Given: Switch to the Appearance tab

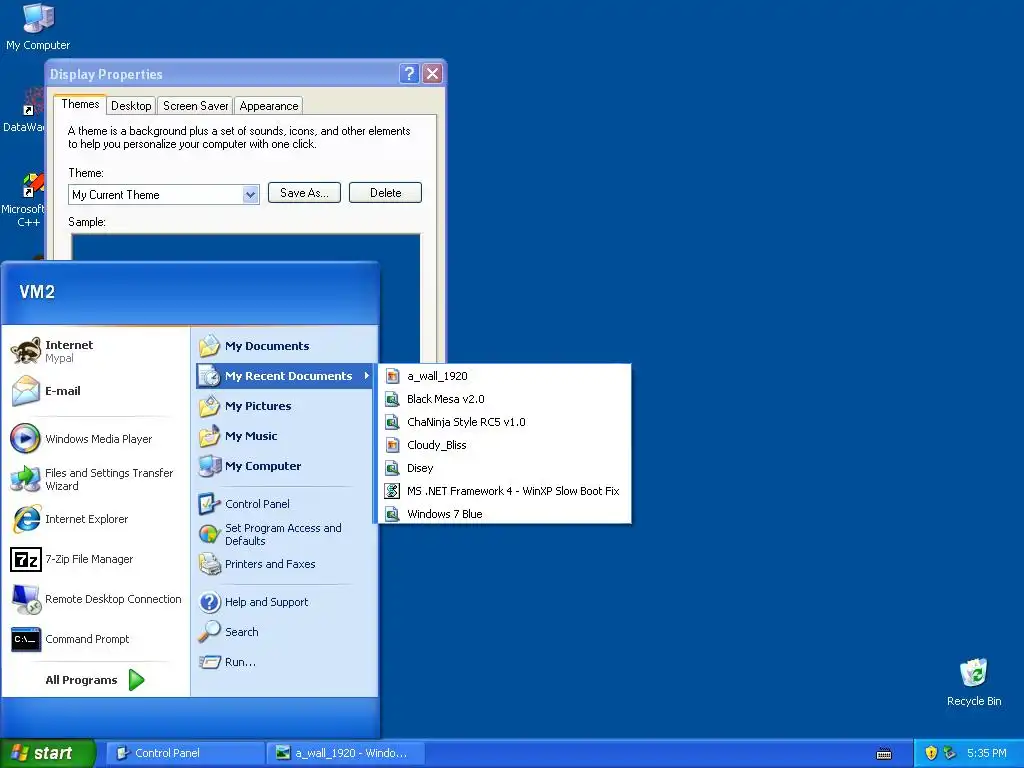Looking at the screenshot, I should click(x=268, y=106).
